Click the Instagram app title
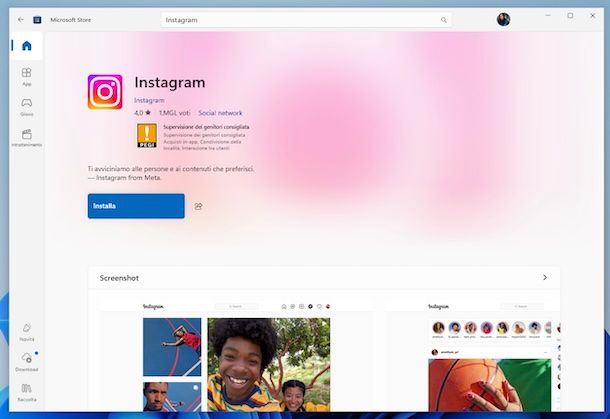610x419 pixels. [x=170, y=82]
